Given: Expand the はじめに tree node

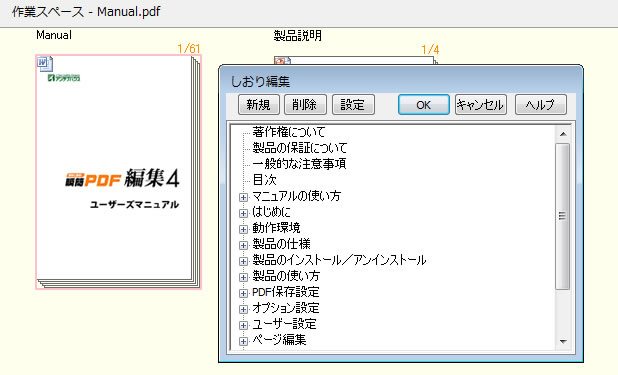Looking at the screenshot, I should tap(244, 213).
